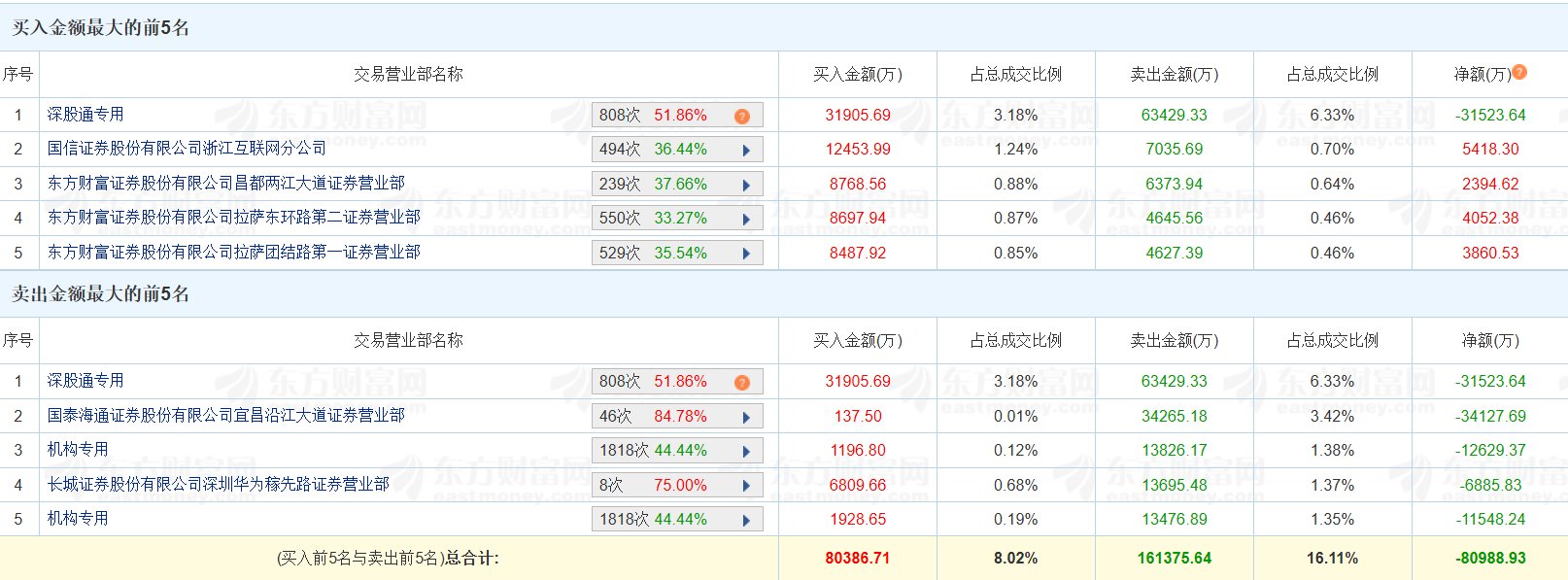Click the arrow in sell-table row 3 机构专用
1568x580 pixels.
pos(746,451)
